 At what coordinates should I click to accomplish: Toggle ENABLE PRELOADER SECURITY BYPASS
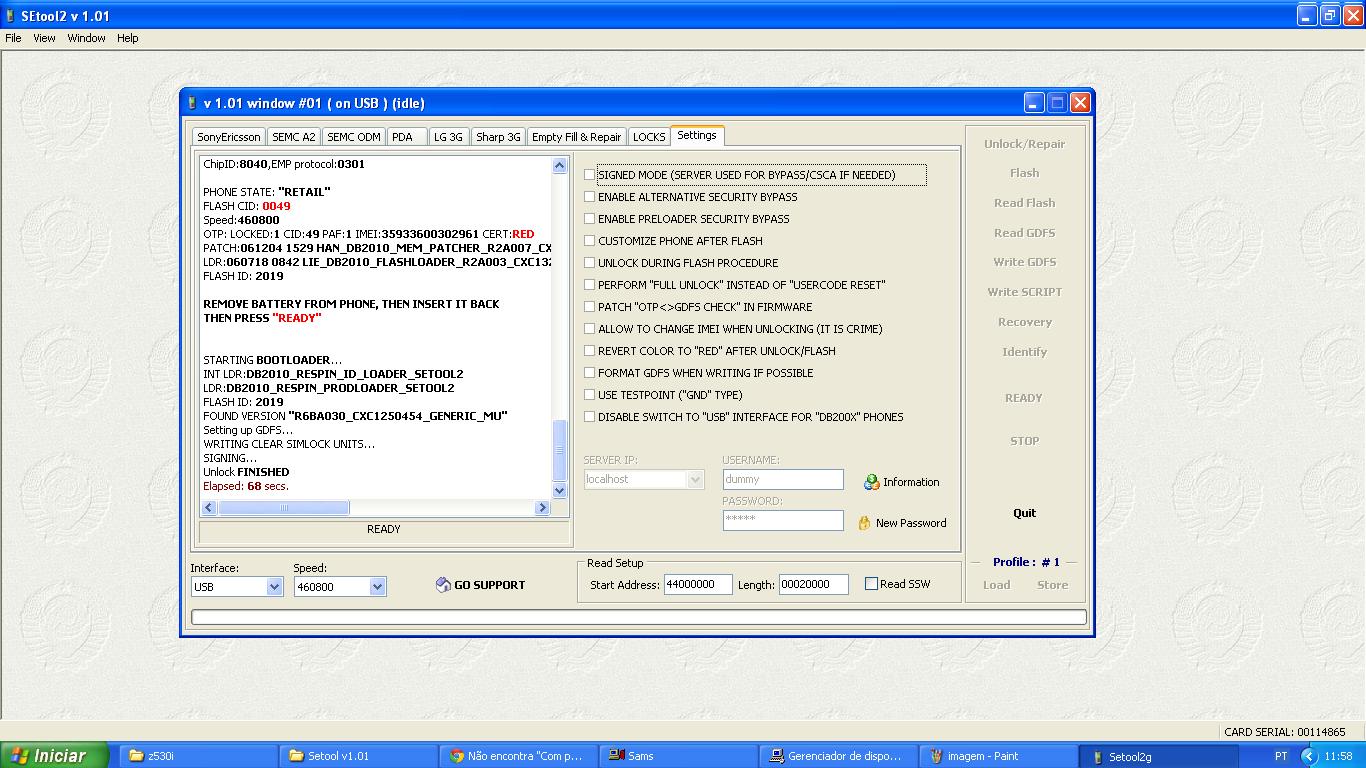(590, 219)
